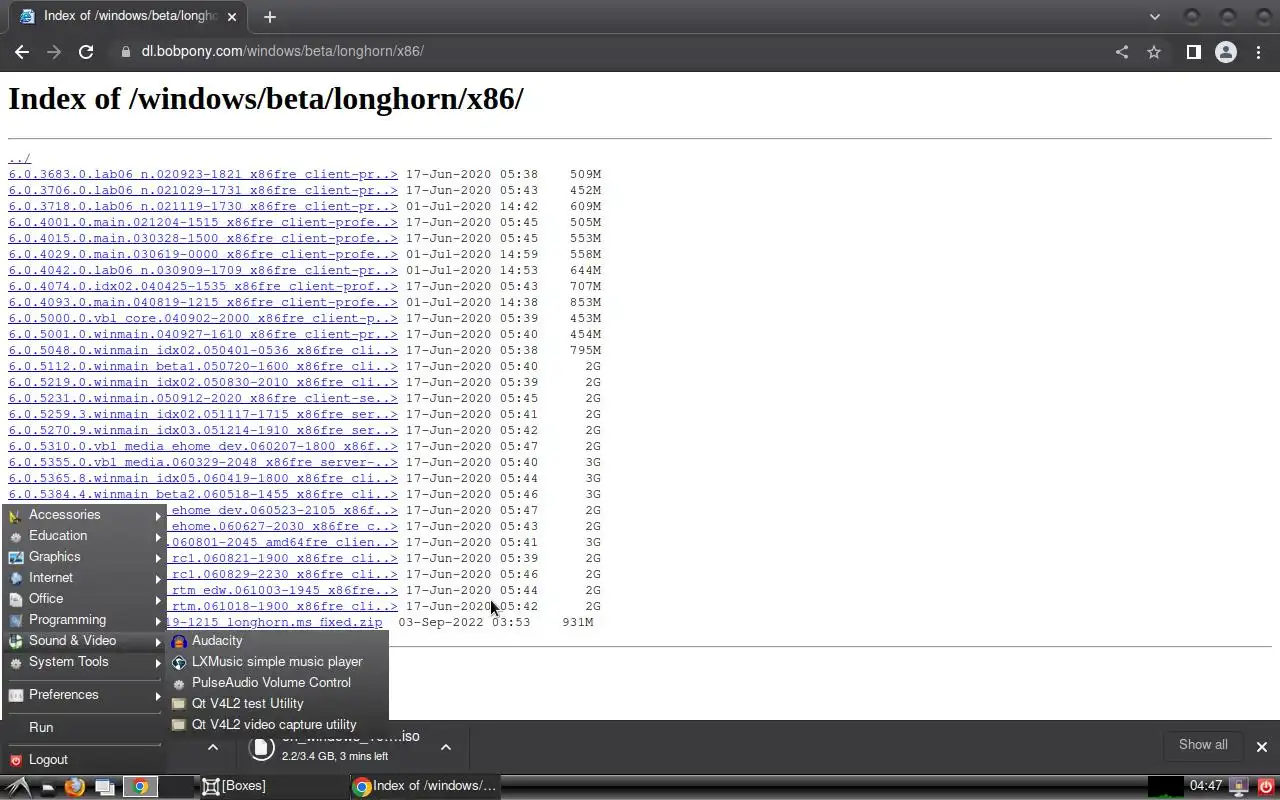Viewport: 1280px width, 800px height.
Task: Click the red power icon in system tray
Action: point(1265,787)
